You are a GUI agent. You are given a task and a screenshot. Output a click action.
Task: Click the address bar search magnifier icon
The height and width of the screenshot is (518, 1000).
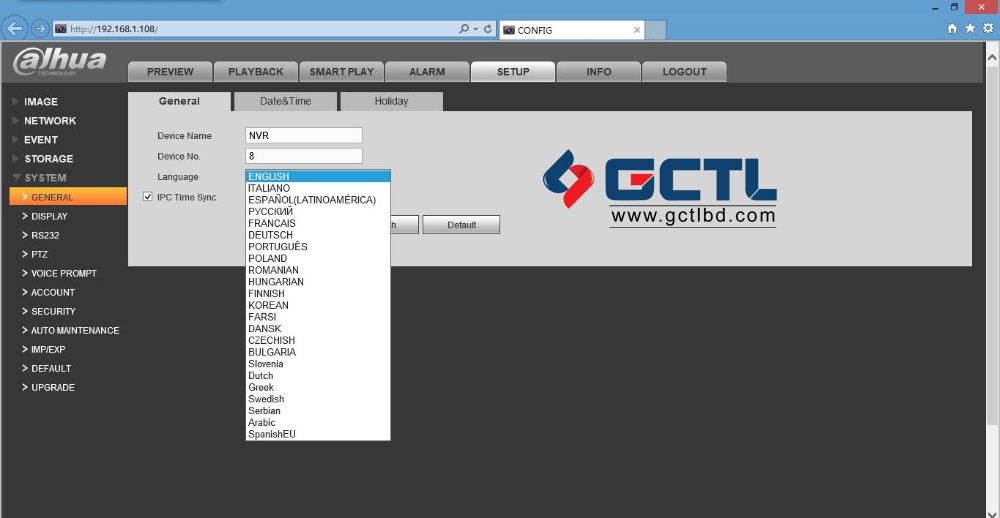click(464, 29)
